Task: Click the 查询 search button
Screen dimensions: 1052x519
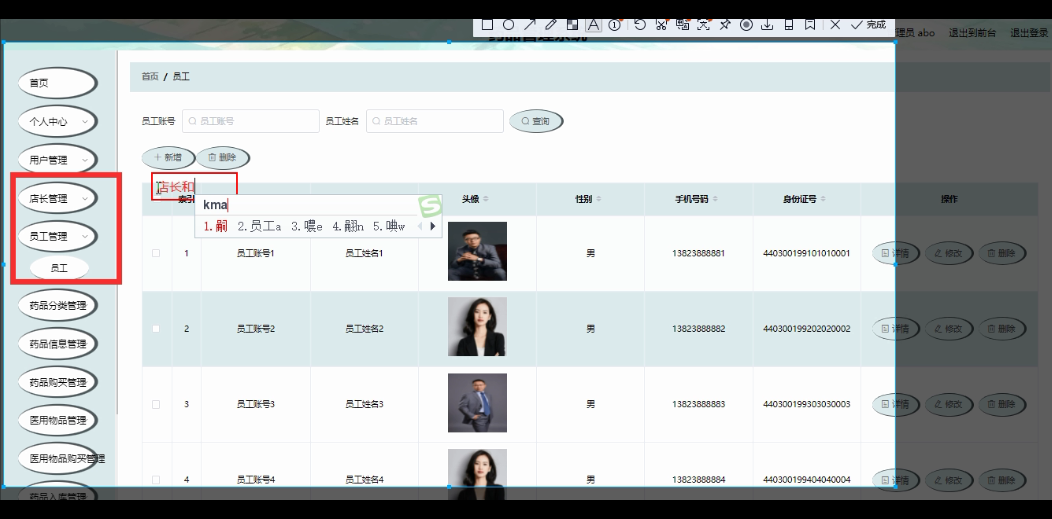Action: tap(536, 121)
